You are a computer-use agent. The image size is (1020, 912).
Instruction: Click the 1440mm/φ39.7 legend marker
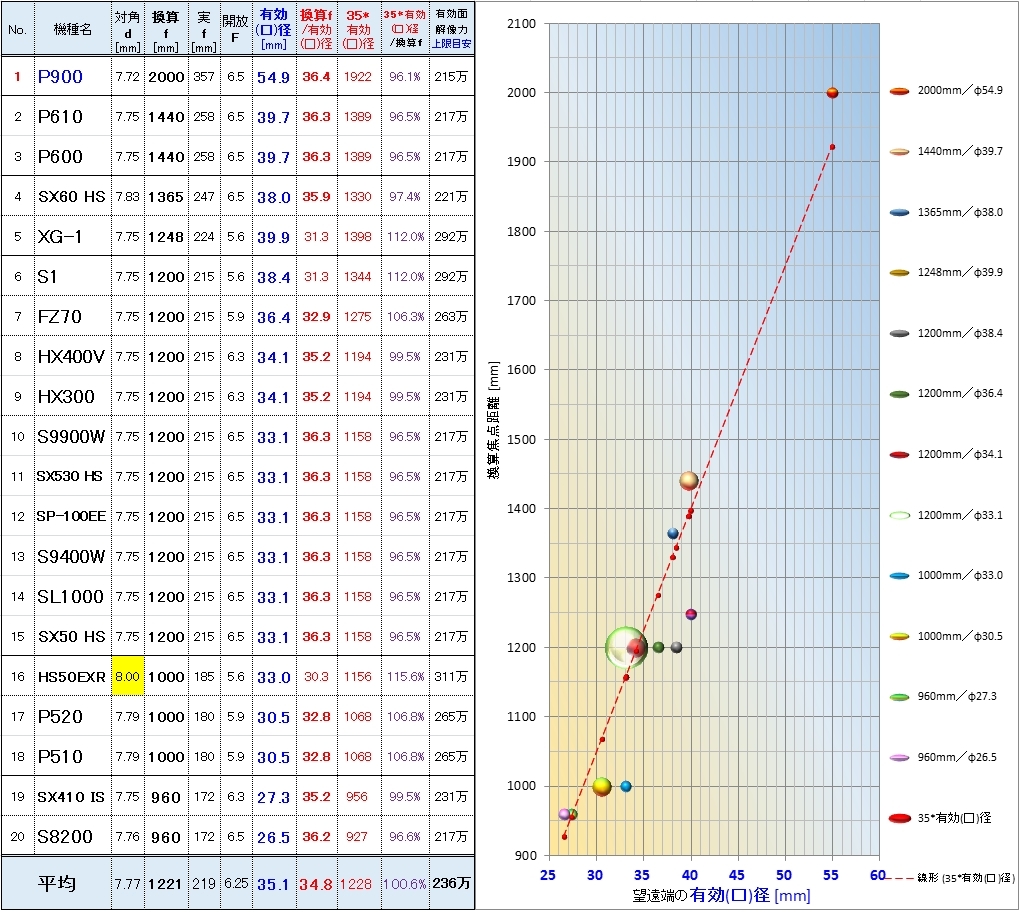click(x=899, y=152)
